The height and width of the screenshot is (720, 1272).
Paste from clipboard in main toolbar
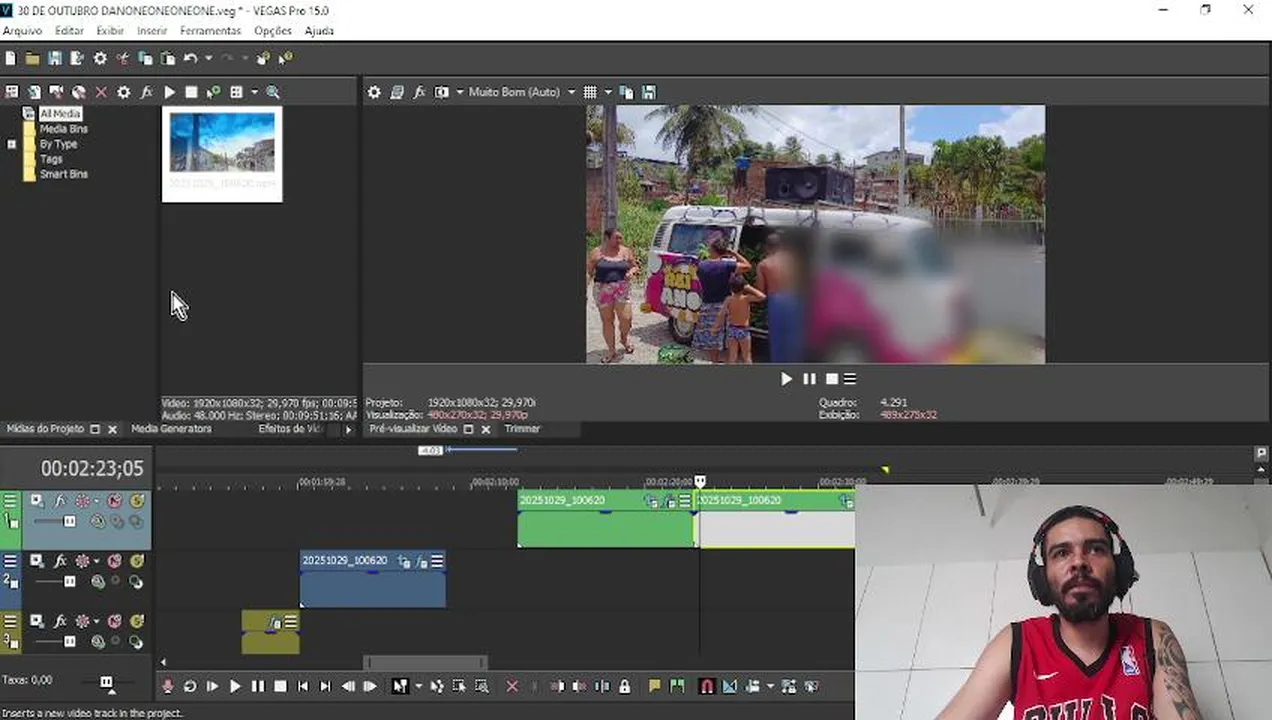coord(168,59)
